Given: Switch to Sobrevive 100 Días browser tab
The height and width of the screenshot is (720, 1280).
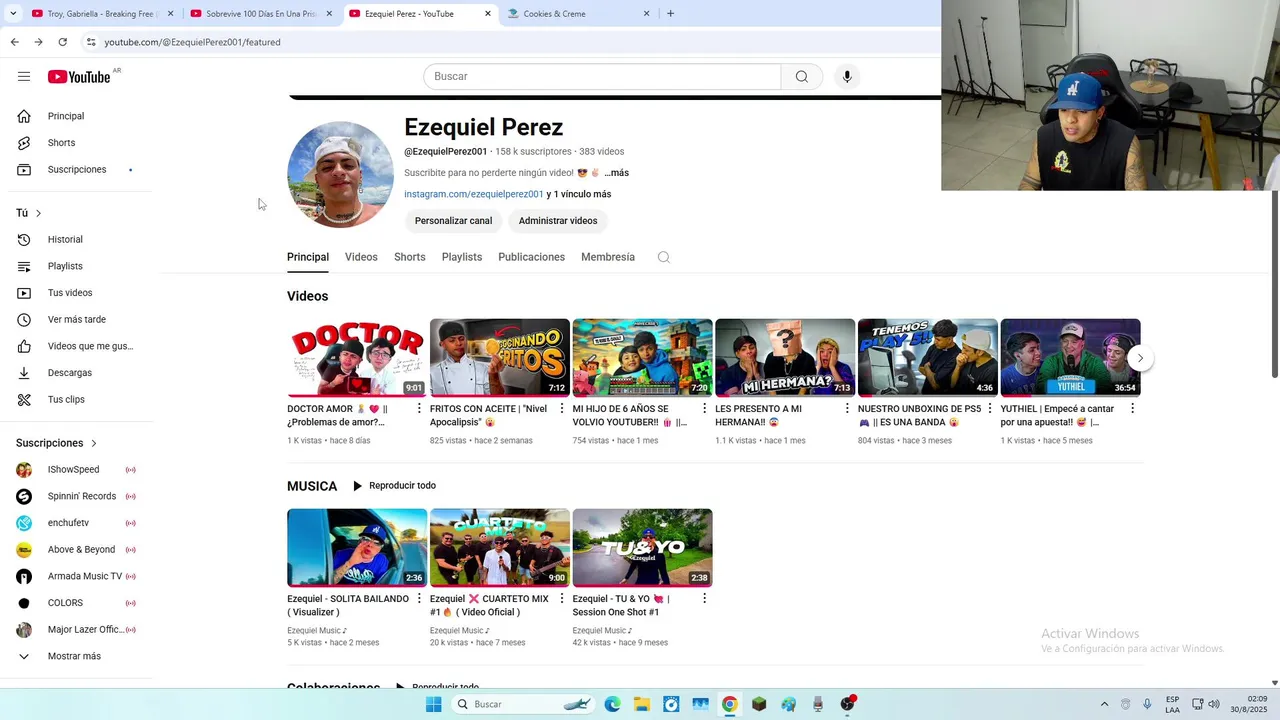Looking at the screenshot, I should click(x=260, y=14).
